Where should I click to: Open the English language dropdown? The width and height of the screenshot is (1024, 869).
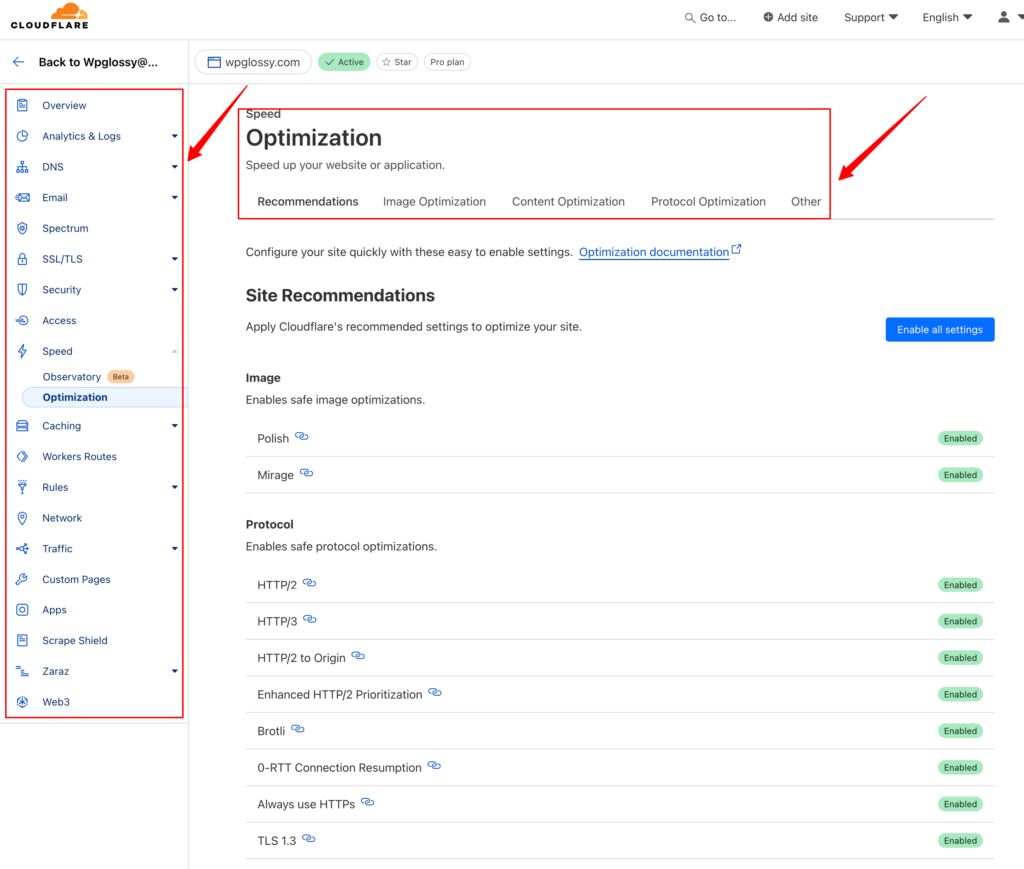(947, 17)
